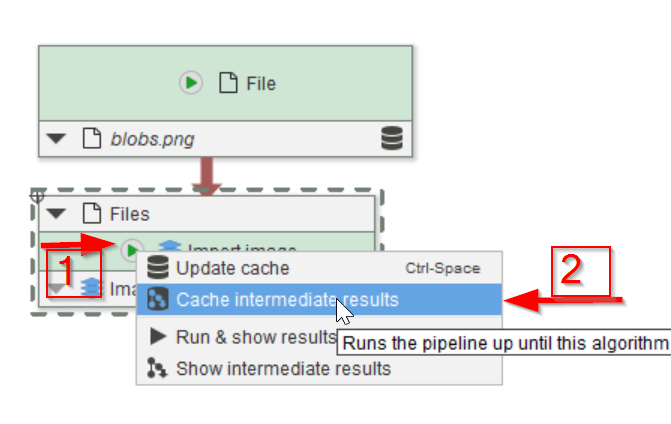Click the Files slot label
This screenshot has width=671, height=424.
(x=129, y=213)
